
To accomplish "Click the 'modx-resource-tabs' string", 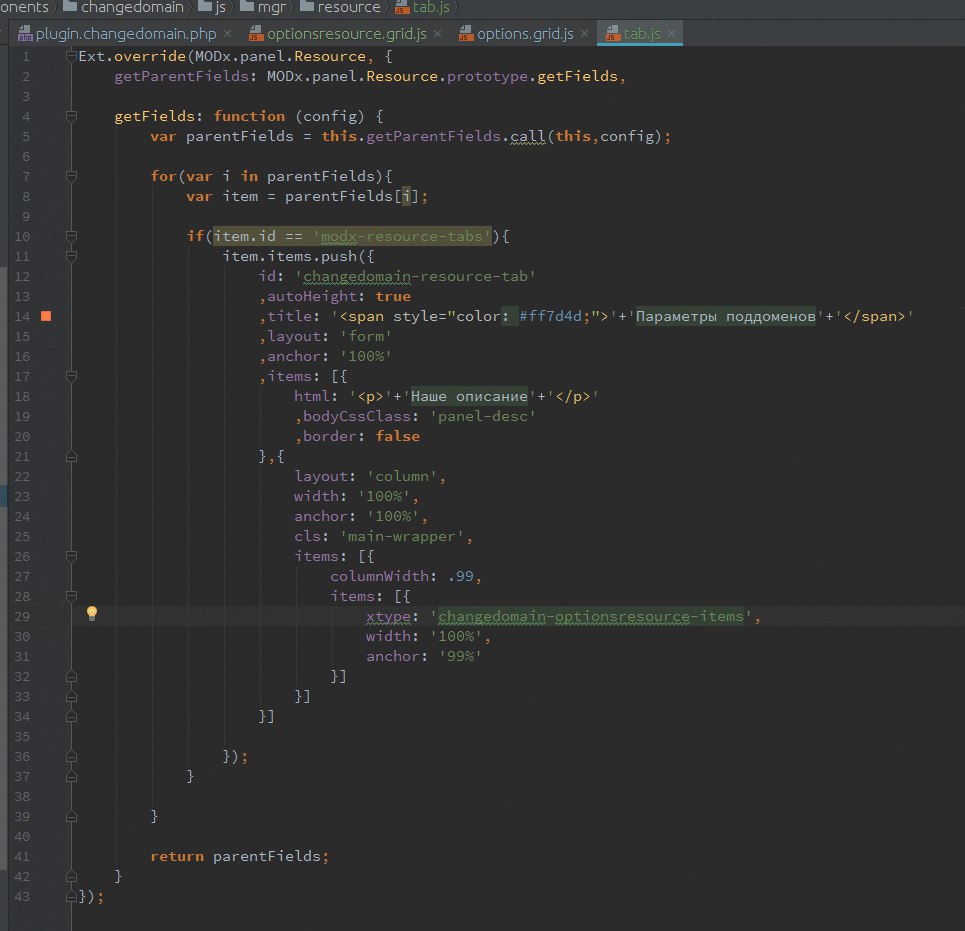I will [x=402, y=236].
